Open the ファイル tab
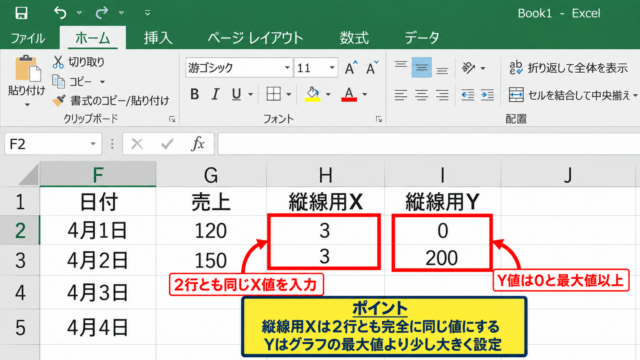This screenshot has width=640, height=360. click(x=27, y=38)
